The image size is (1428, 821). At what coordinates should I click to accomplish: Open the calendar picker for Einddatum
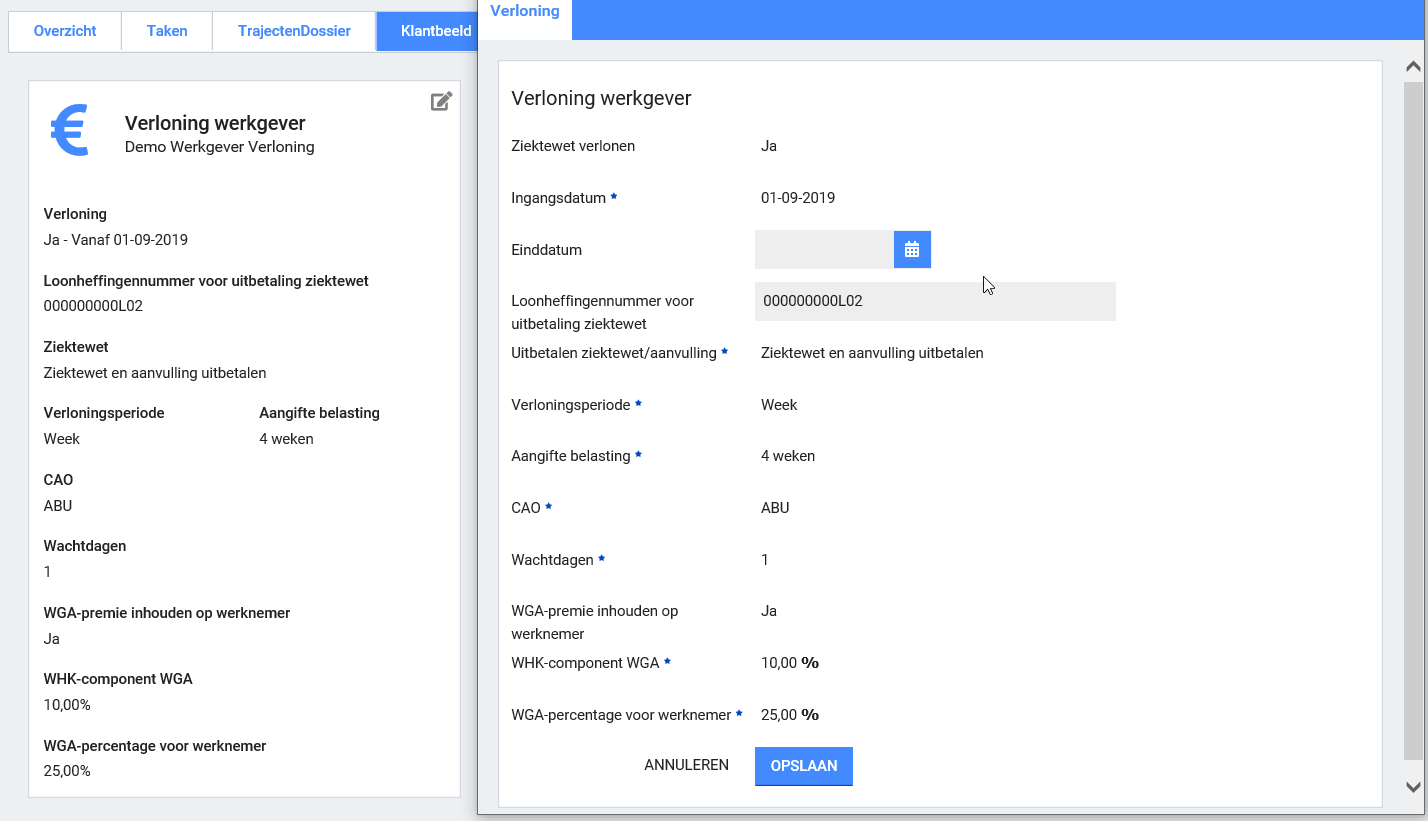coord(912,250)
